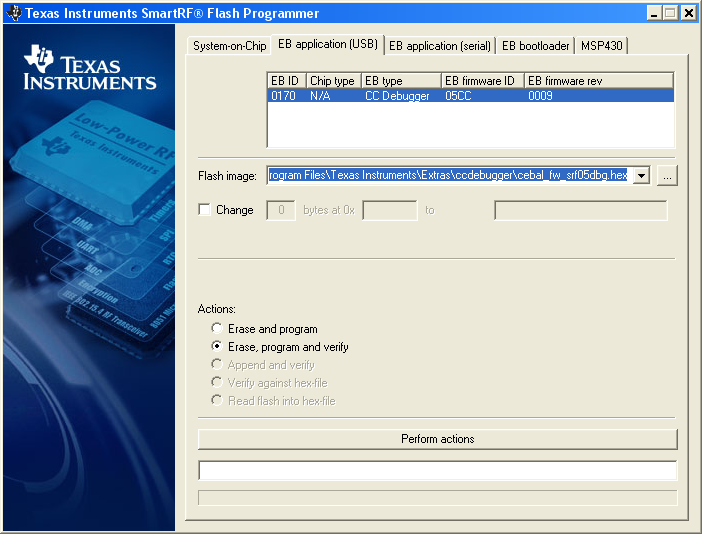Click the white status message box
The width and height of the screenshot is (702, 534).
[x=437, y=470]
